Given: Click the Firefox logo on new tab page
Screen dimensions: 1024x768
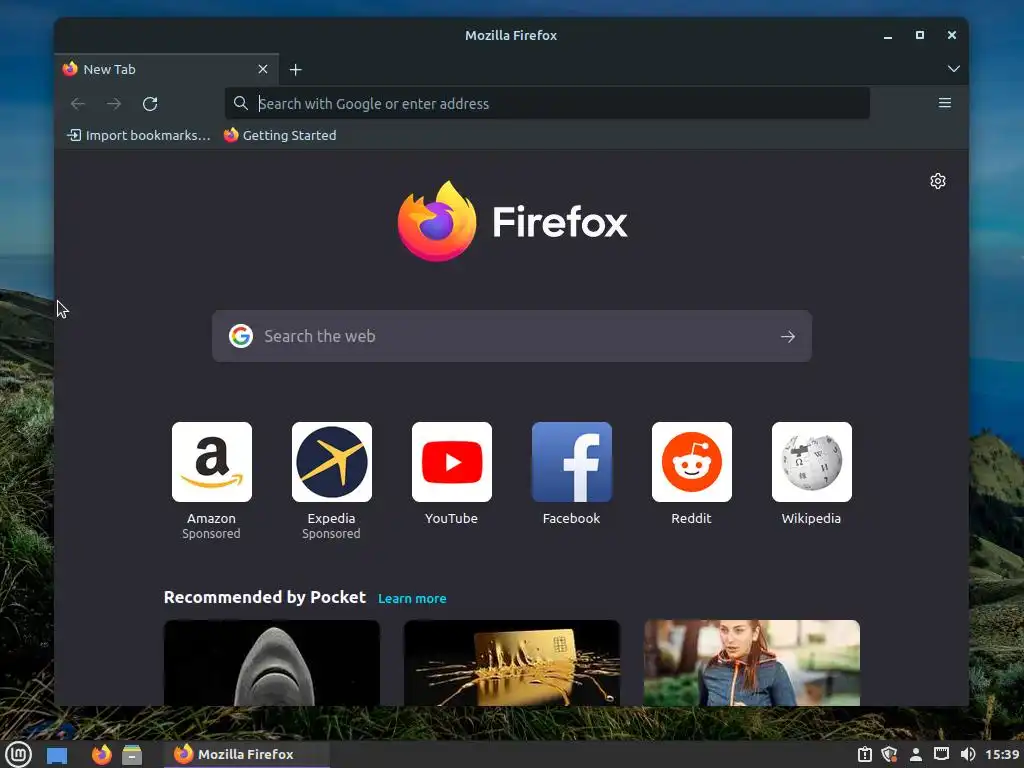Looking at the screenshot, I should 512,221.
